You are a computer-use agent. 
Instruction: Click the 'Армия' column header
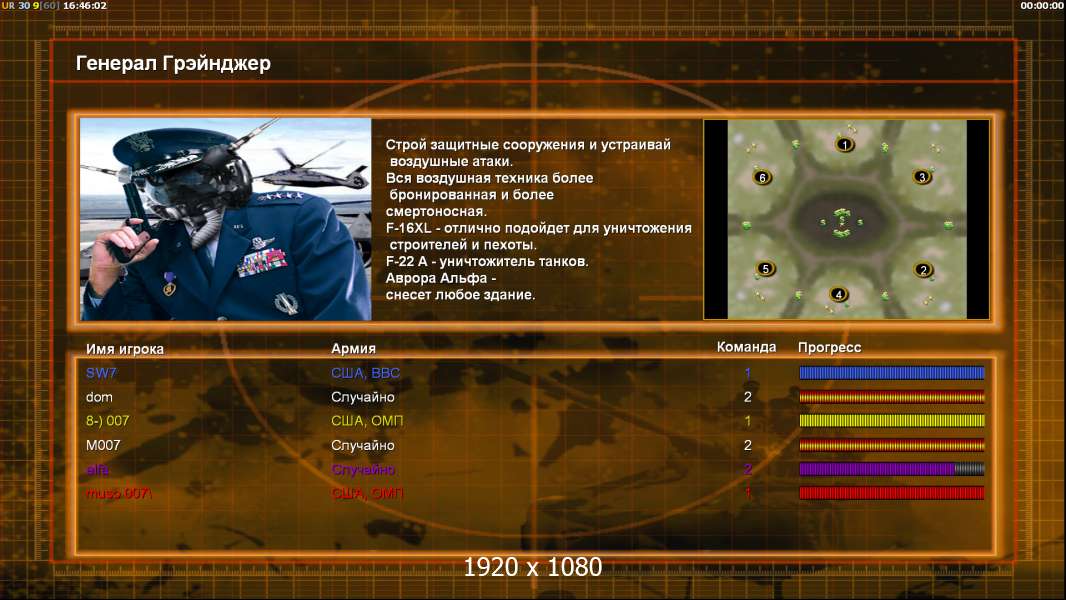coord(354,349)
